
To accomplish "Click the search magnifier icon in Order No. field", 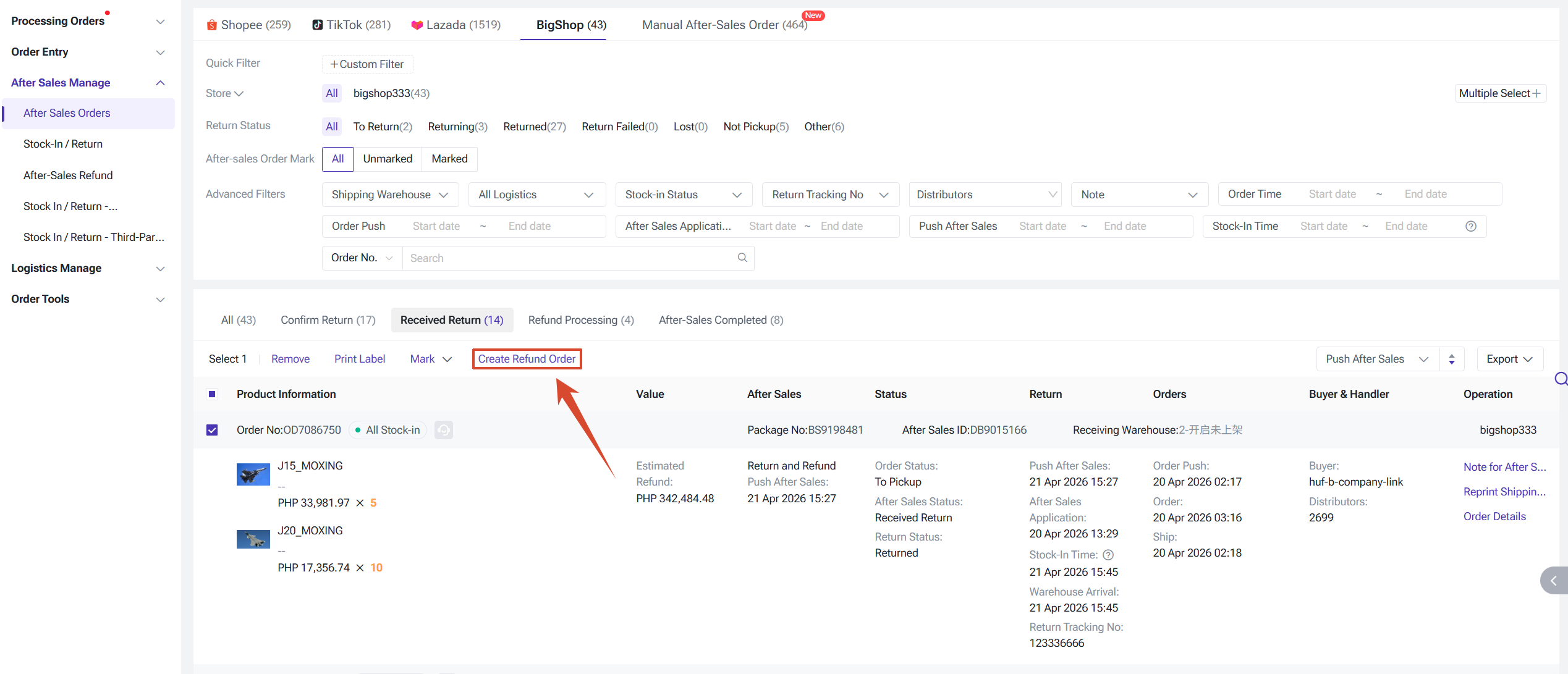I will pos(742,258).
